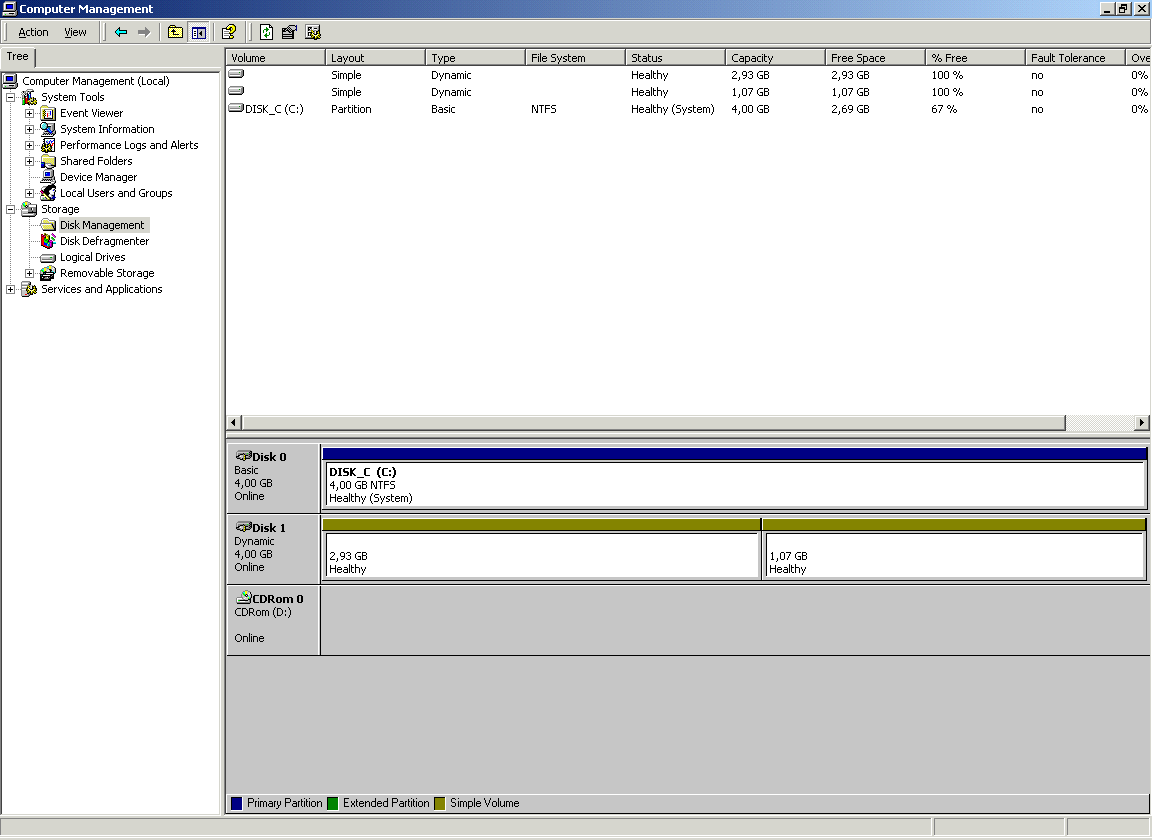The width and height of the screenshot is (1152, 840).
Task: Expand the Services and Applications node
Action: [11, 289]
